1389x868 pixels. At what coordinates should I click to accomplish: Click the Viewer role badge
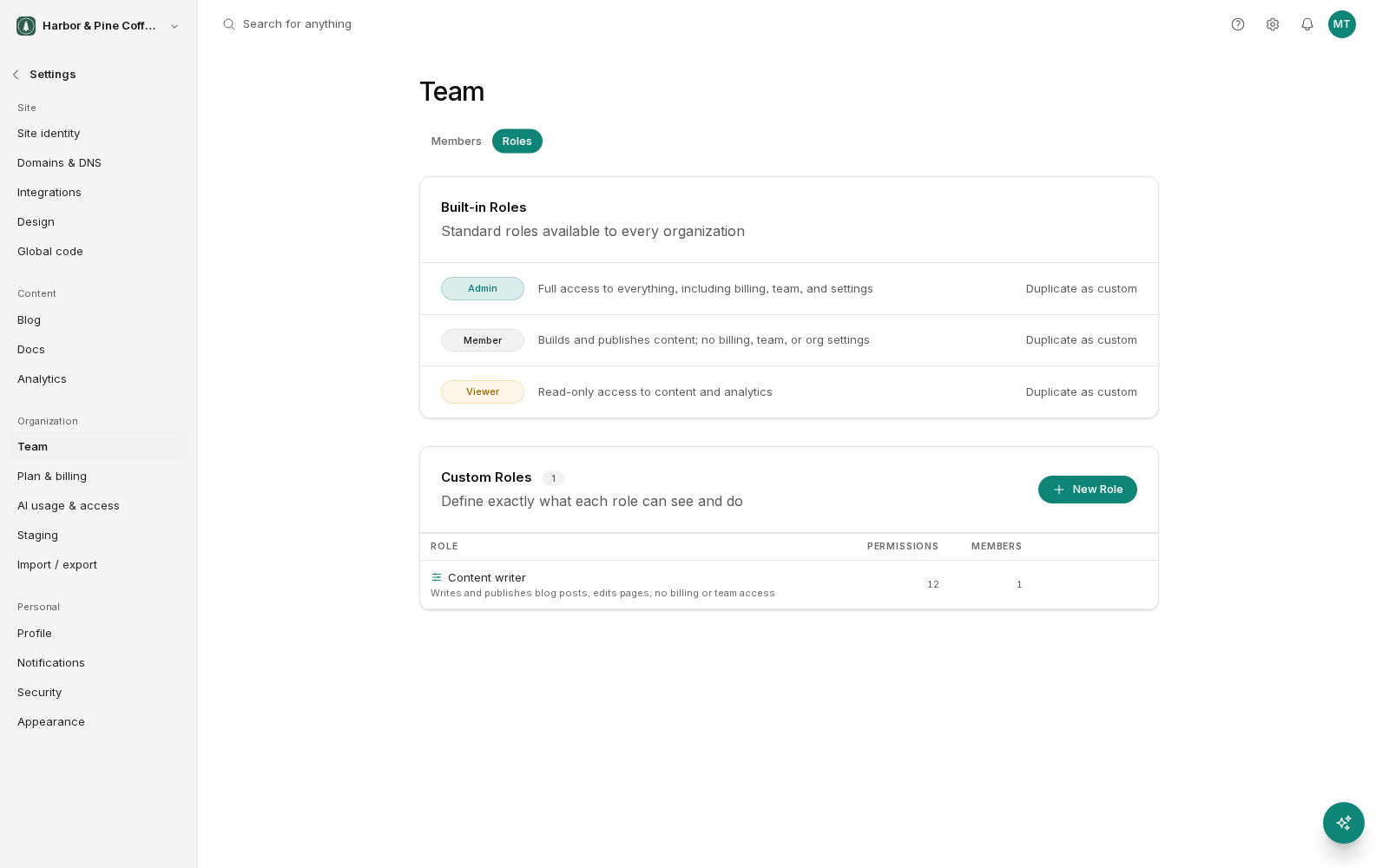point(483,392)
